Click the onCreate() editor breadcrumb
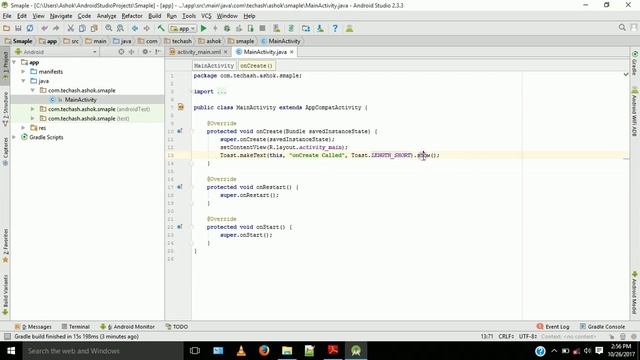The height and width of the screenshot is (360, 640). pos(256,65)
